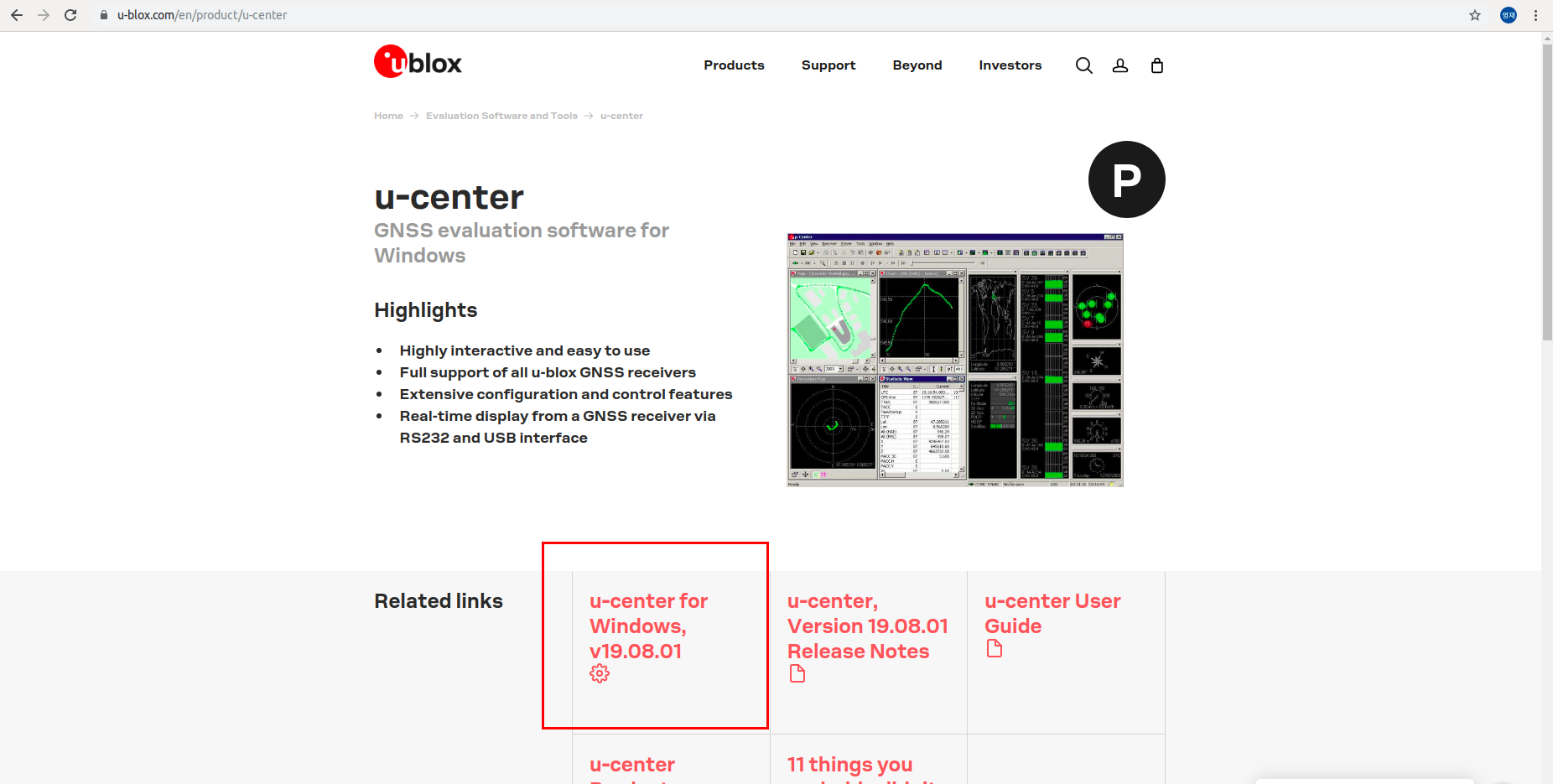Screen dimensions: 1553x784
Task: Open the u-center software screenshot
Action: click(955, 361)
